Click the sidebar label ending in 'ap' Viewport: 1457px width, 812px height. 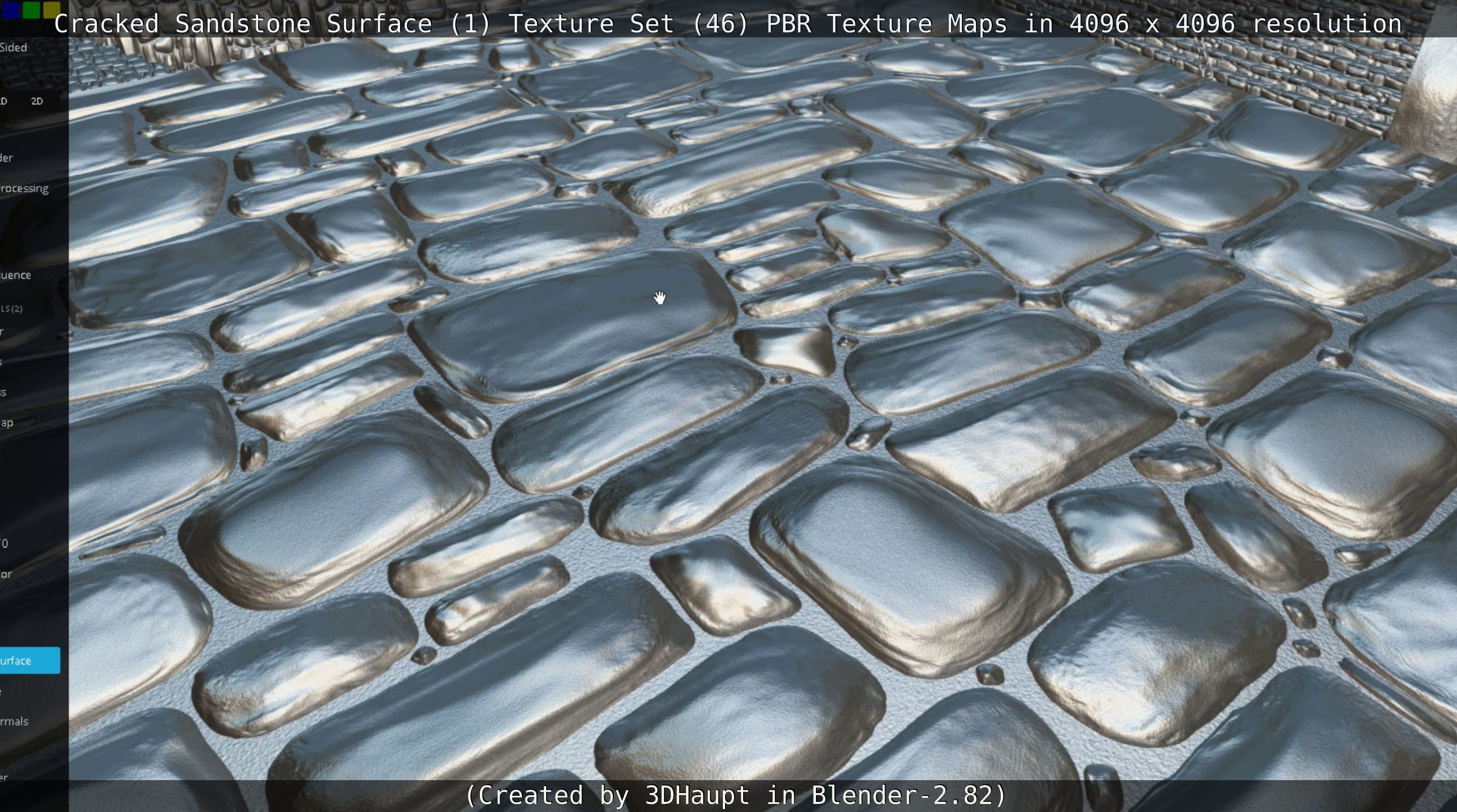7,423
